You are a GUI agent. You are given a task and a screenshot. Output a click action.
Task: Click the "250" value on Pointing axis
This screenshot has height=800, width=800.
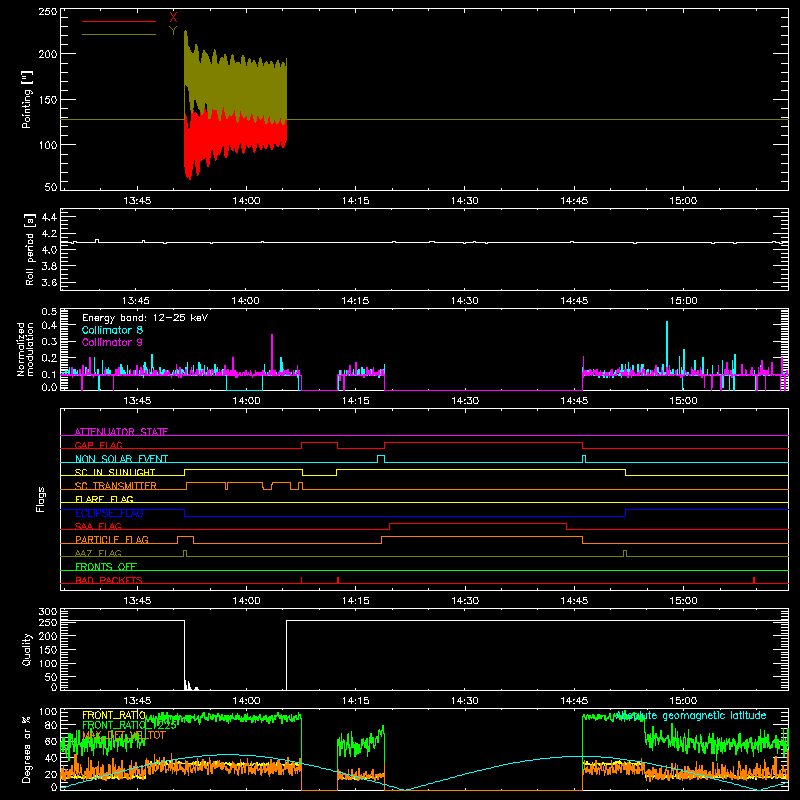pos(48,12)
